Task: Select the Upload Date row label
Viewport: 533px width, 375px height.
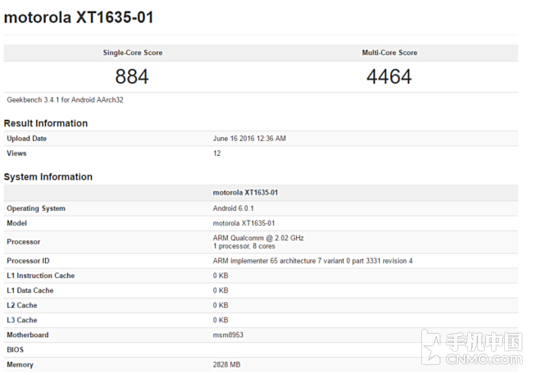Action: [x=27, y=138]
